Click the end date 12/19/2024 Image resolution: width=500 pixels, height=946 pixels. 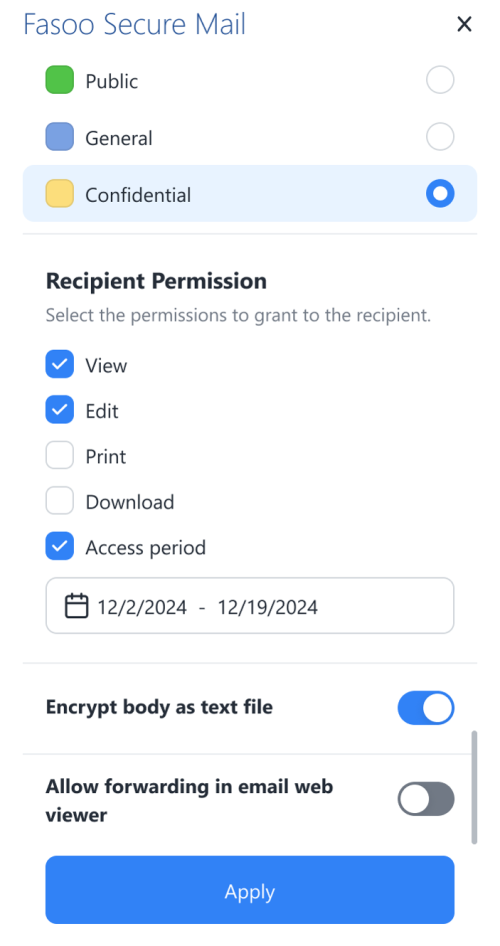point(268,606)
